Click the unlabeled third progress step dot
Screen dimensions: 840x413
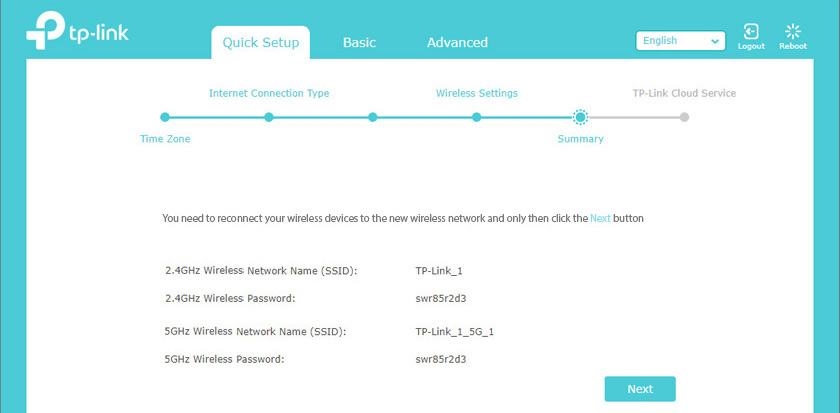click(x=373, y=117)
